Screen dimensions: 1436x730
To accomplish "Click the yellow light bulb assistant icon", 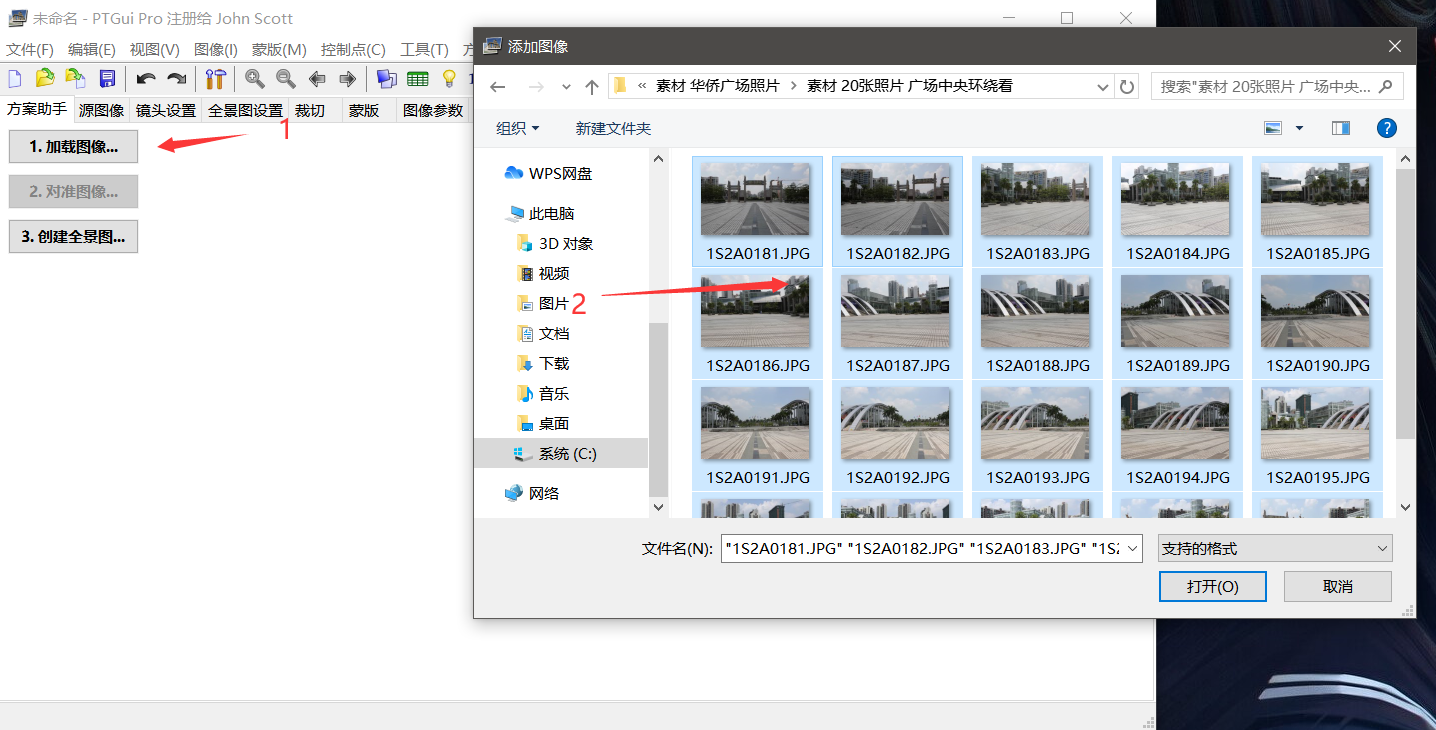I will 448,78.
